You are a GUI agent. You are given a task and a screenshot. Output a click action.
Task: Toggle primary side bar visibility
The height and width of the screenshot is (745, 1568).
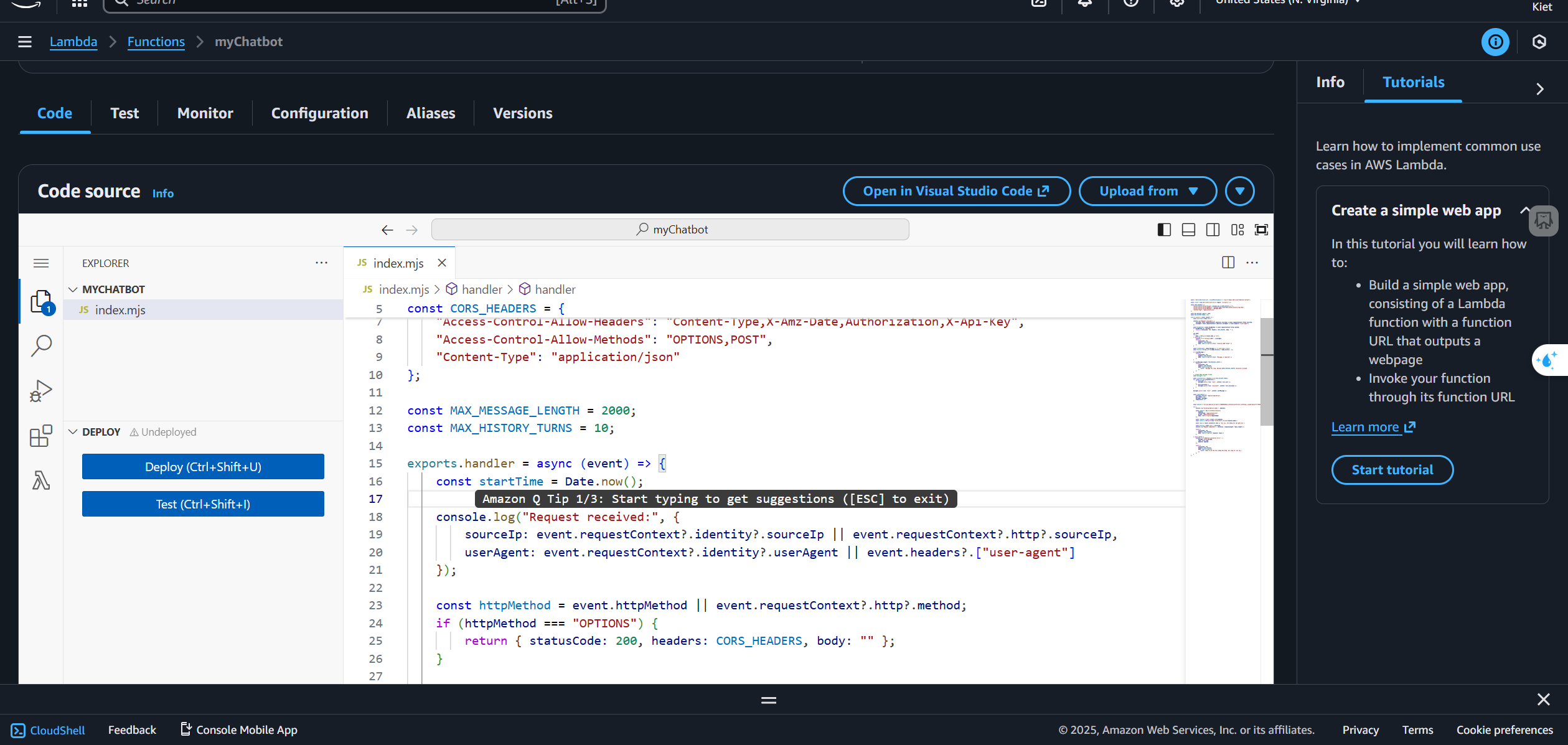pos(1164,230)
